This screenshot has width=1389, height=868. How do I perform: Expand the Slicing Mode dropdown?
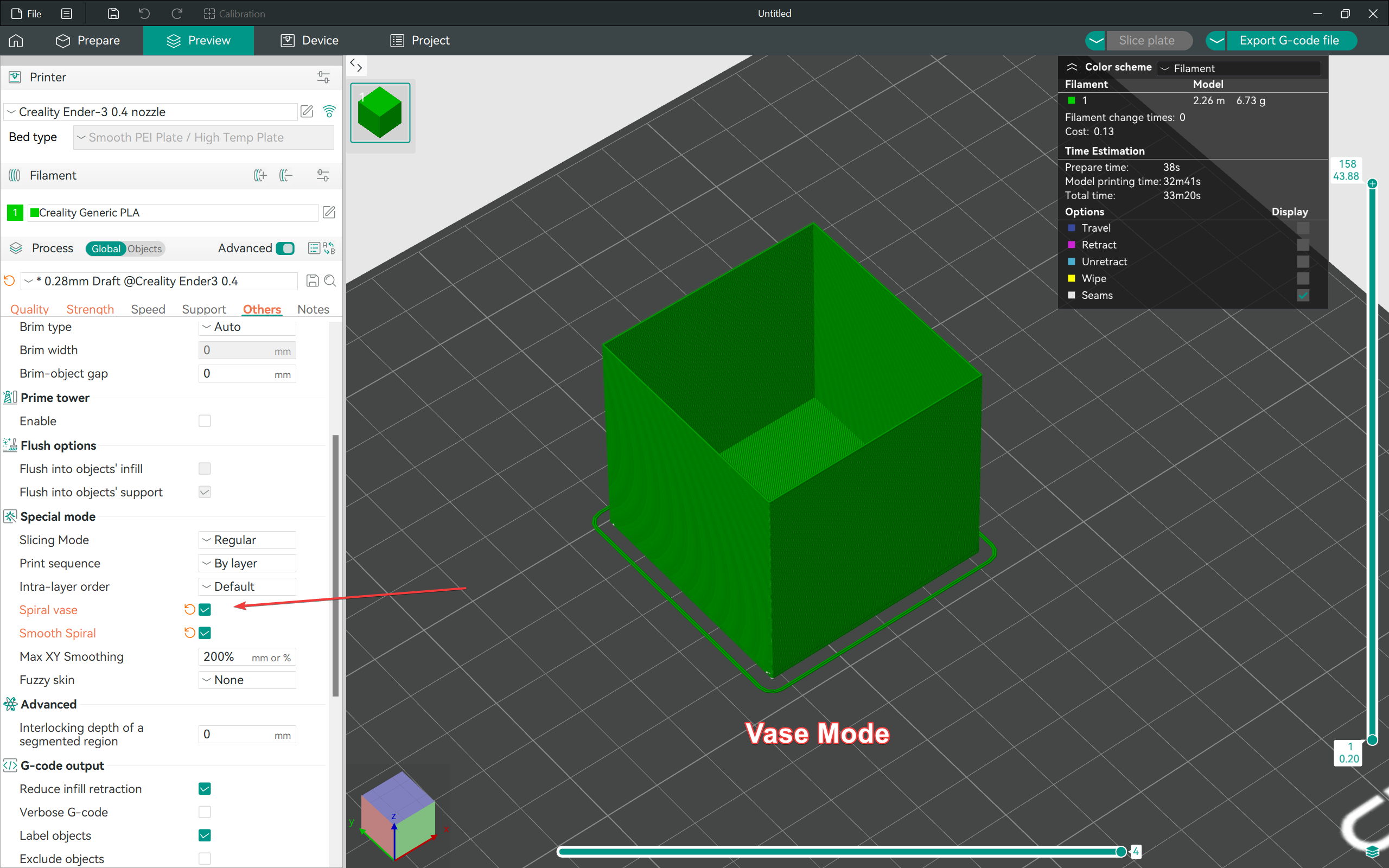(x=247, y=539)
